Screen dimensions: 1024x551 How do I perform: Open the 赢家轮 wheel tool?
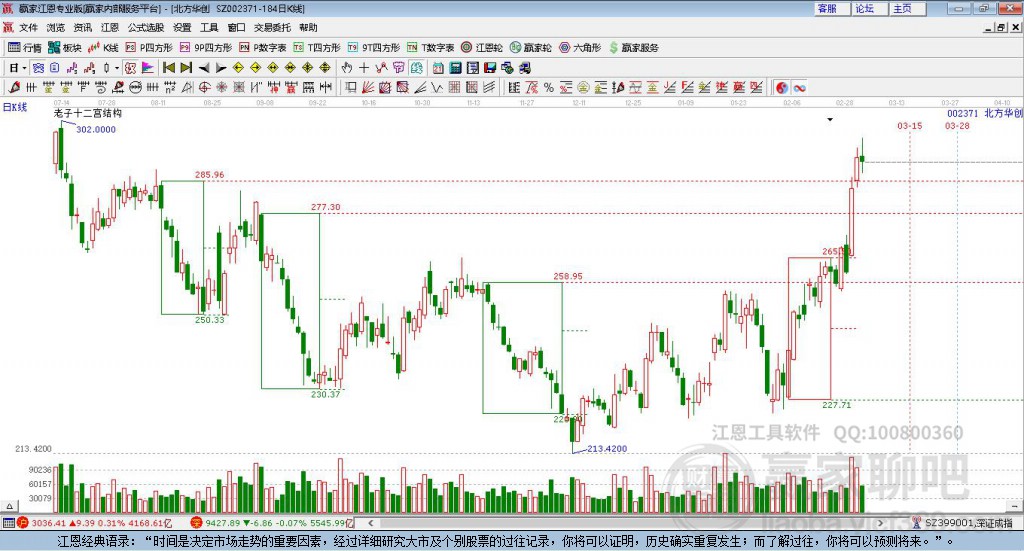[x=530, y=48]
